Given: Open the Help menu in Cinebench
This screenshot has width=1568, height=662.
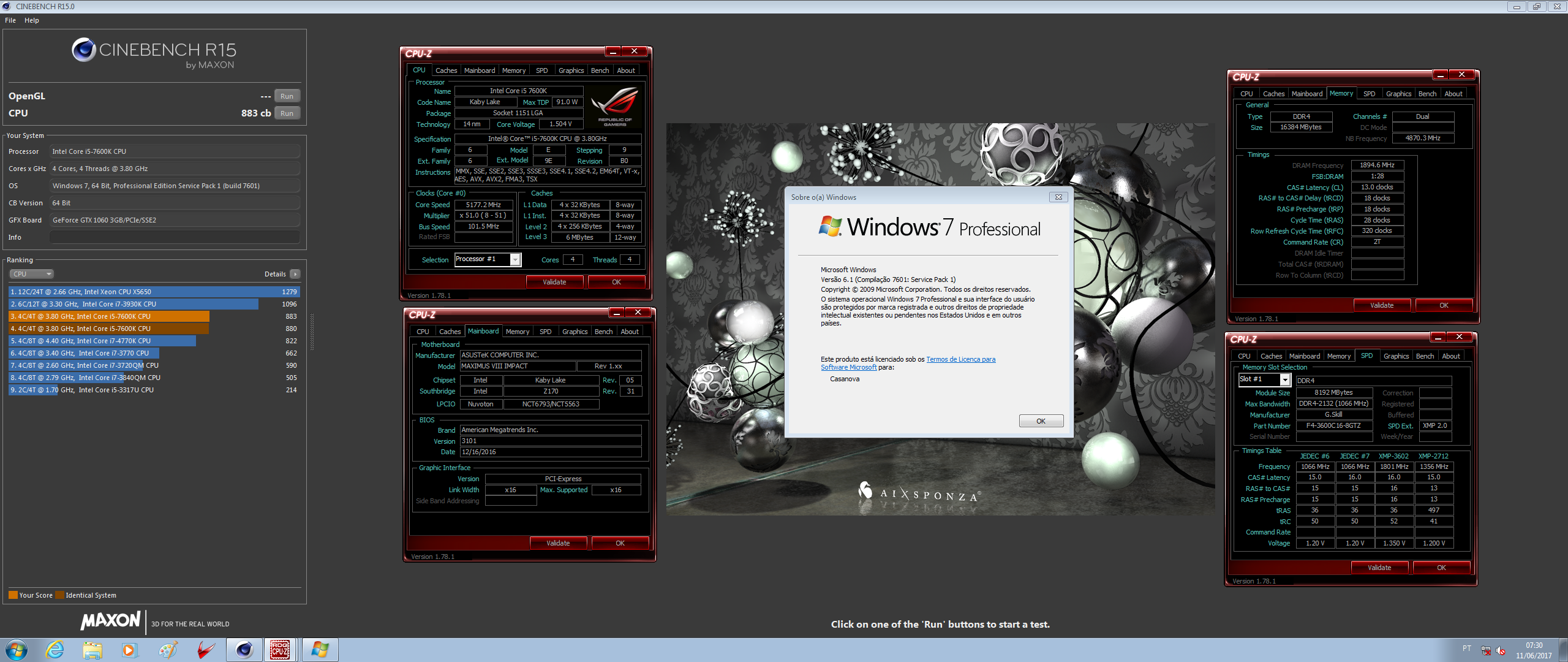Looking at the screenshot, I should coord(32,20).
